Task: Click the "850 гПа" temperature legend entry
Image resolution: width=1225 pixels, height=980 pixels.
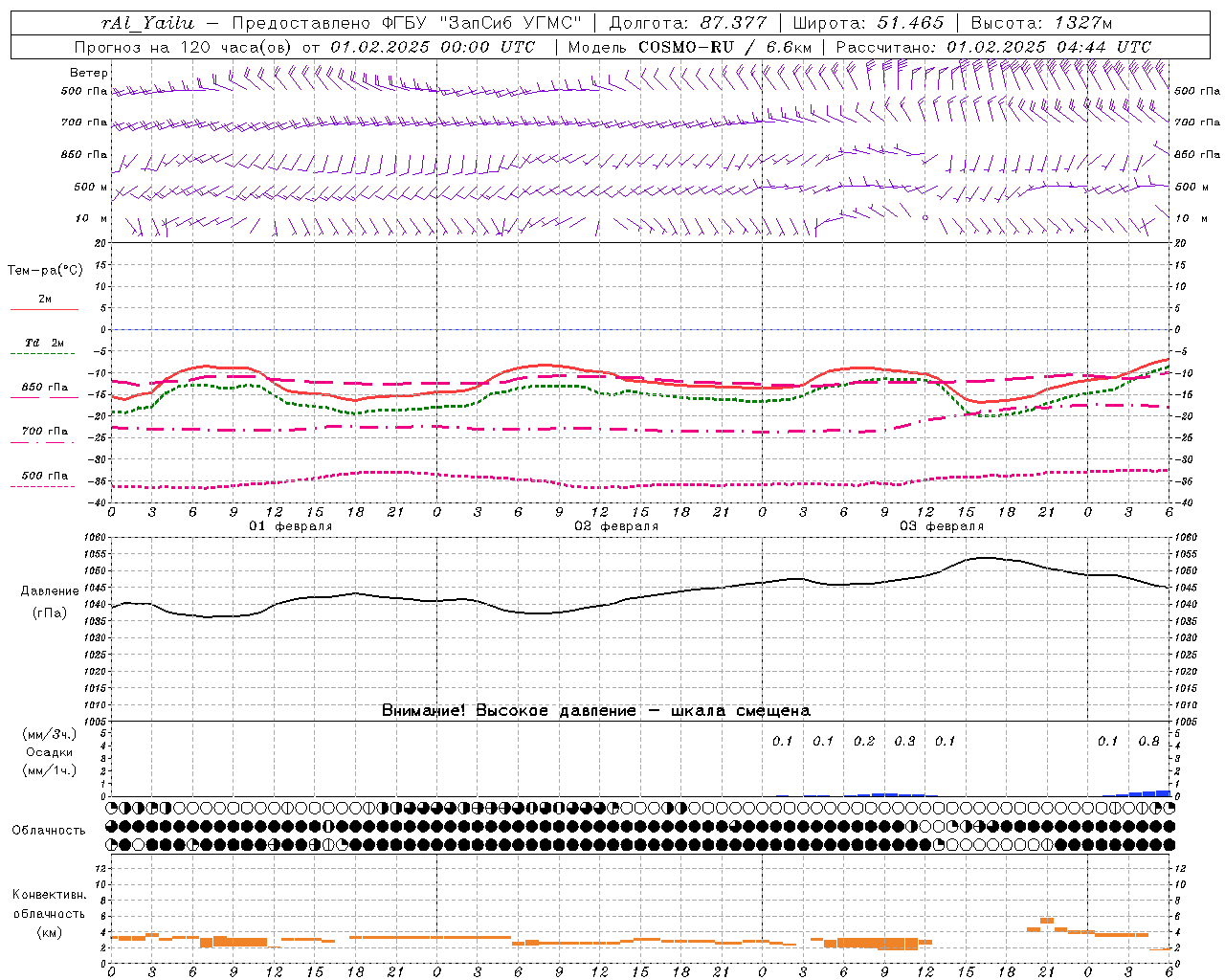Action: [x=45, y=387]
